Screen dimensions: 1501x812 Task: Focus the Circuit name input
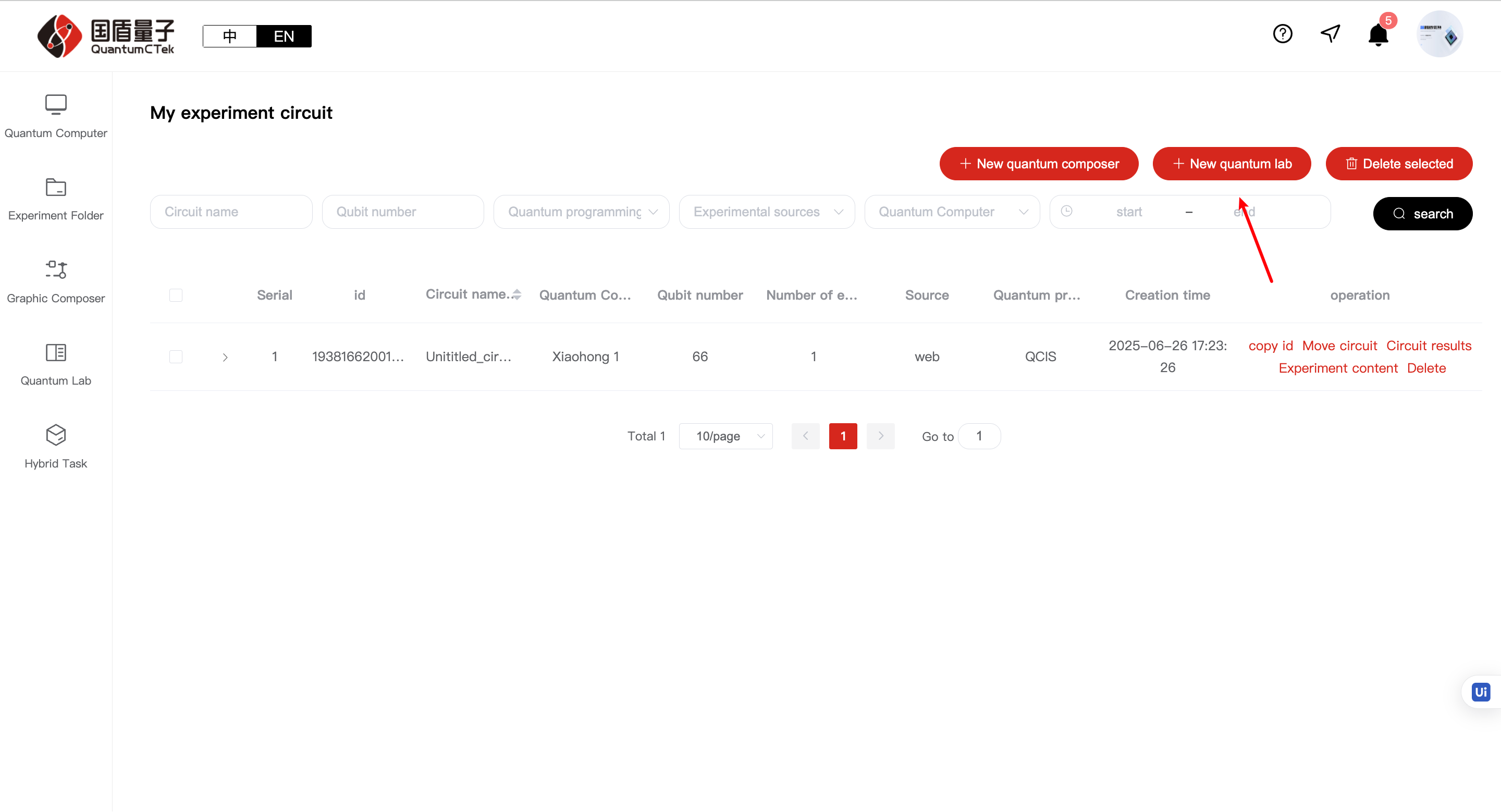tap(231, 212)
